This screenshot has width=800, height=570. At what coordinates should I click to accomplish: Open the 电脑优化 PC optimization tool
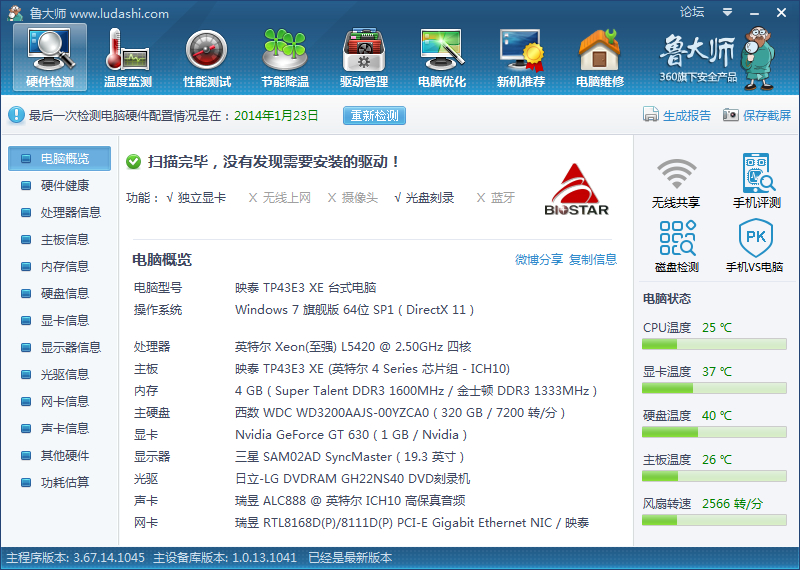[x=442, y=58]
